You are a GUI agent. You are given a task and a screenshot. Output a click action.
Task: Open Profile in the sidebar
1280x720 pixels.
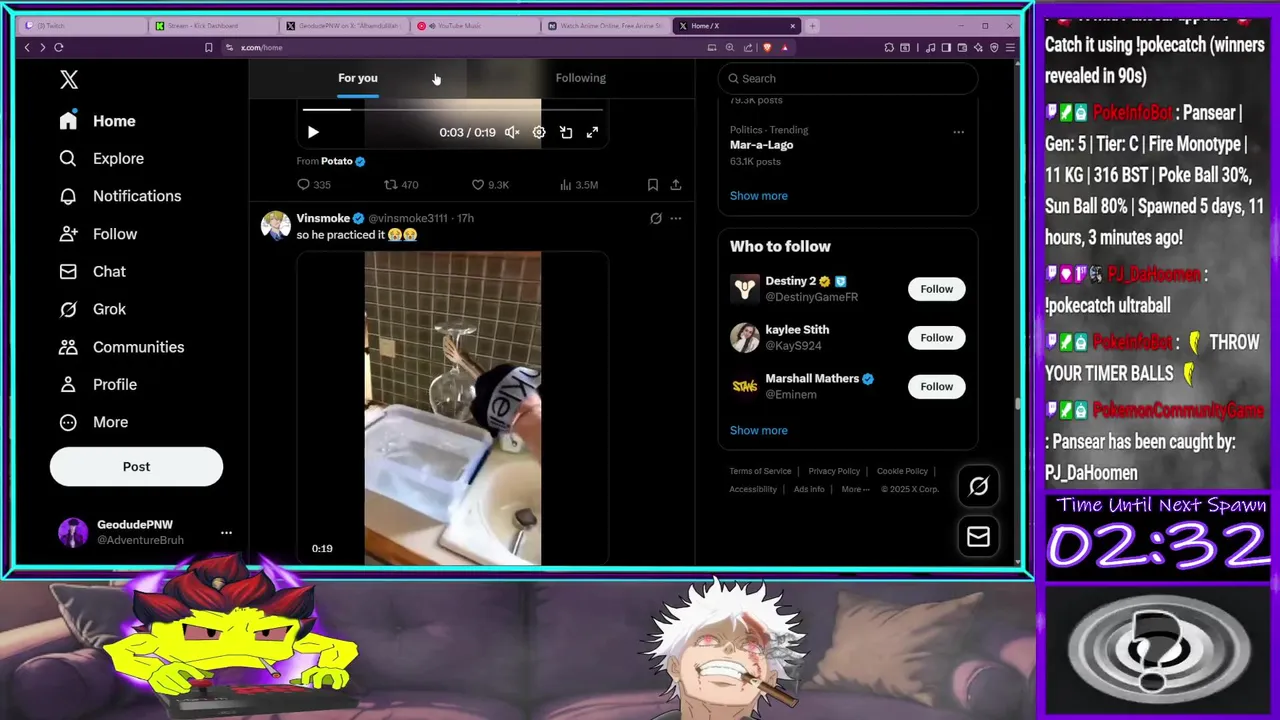pos(98,384)
